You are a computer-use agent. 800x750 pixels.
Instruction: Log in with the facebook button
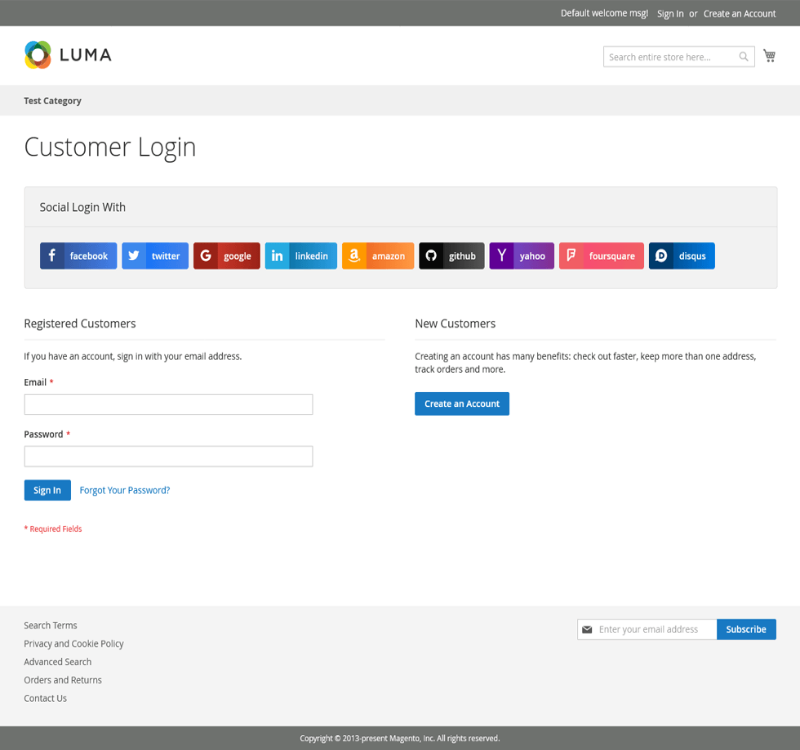click(79, 256)
